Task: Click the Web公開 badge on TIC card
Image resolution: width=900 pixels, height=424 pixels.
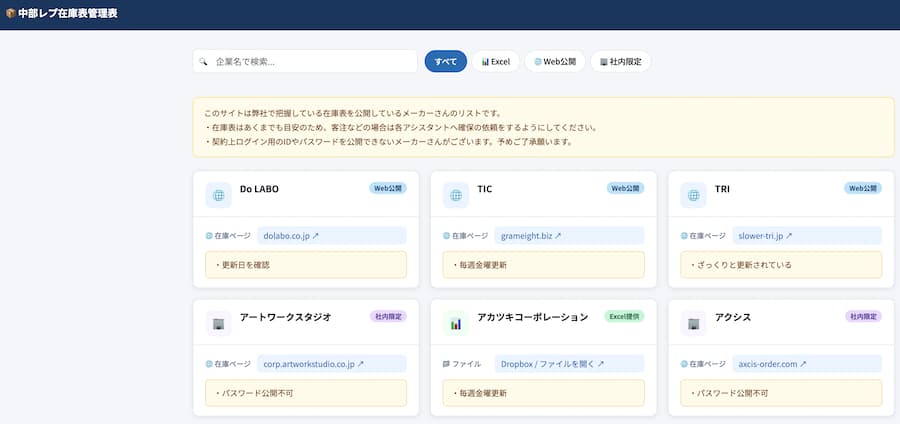Action: click(626, 188)
